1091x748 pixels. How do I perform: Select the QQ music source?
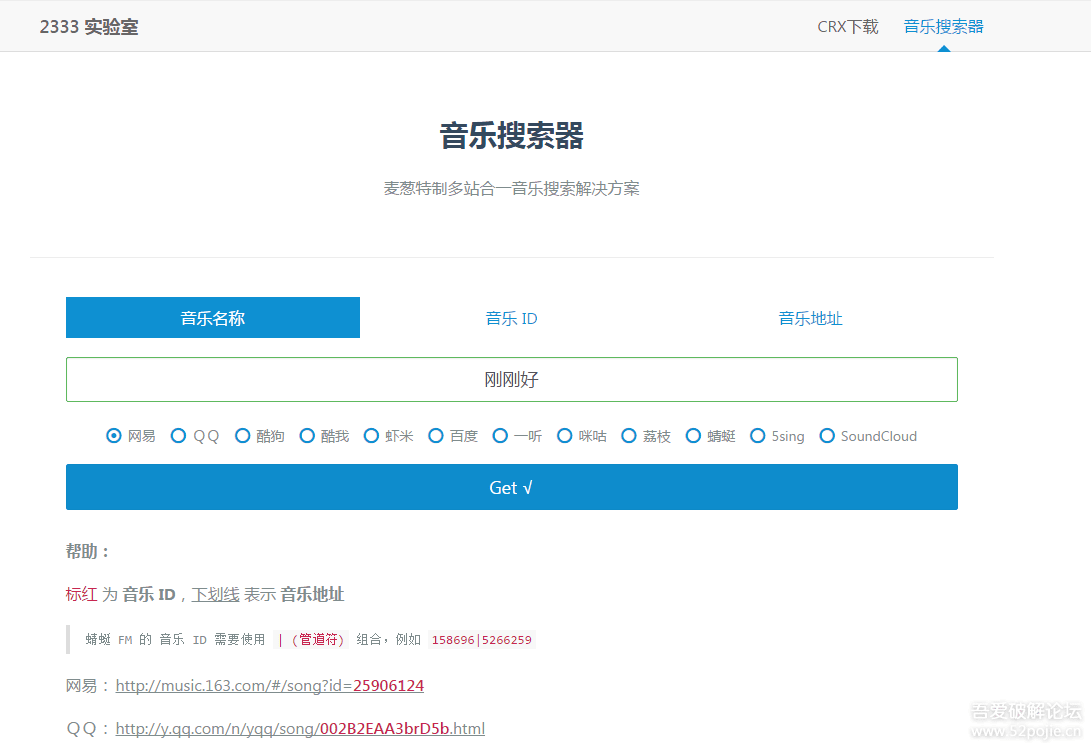click(178, 436)
